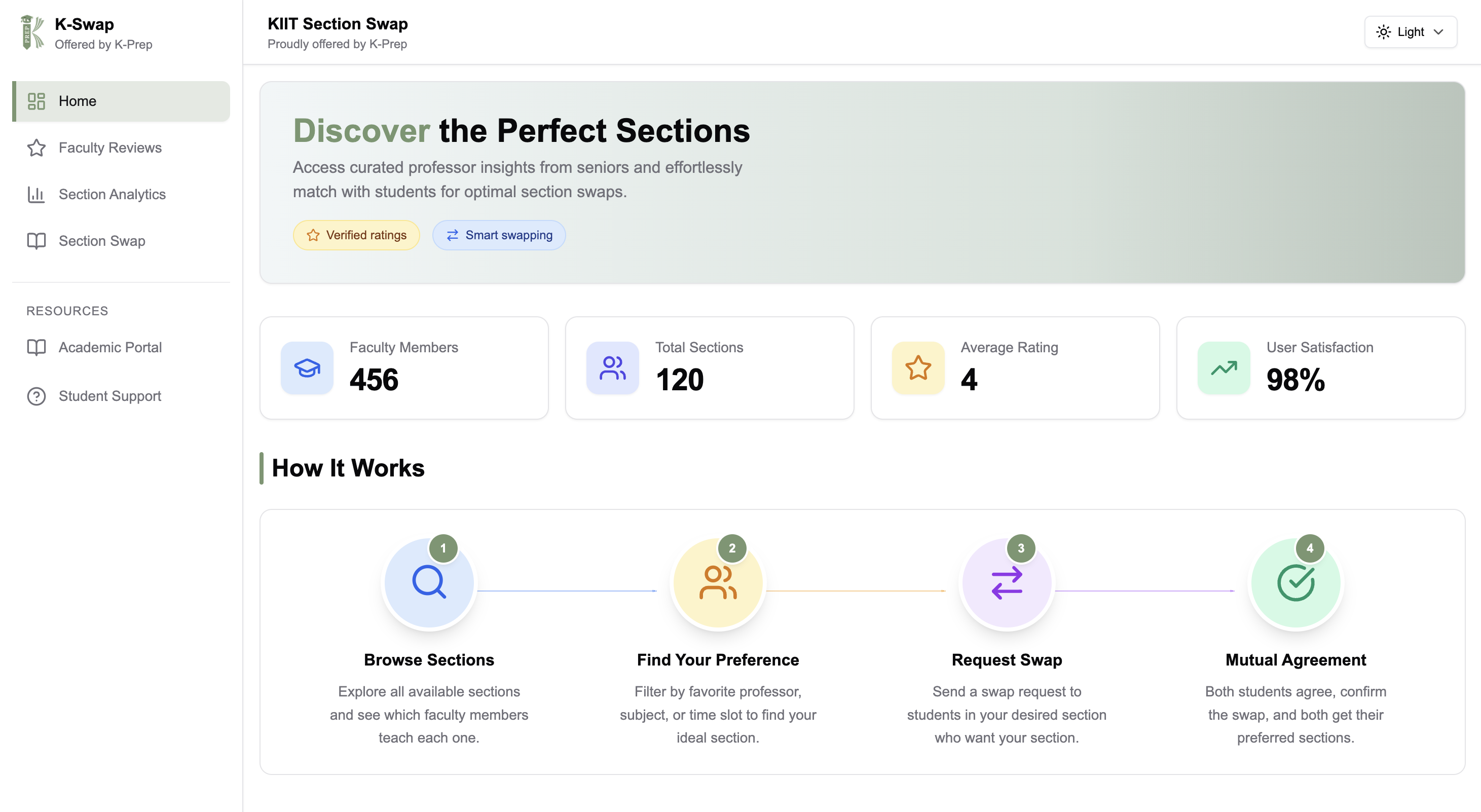
Task: Open Faculty Reviews page
Action: click(121, 148)
